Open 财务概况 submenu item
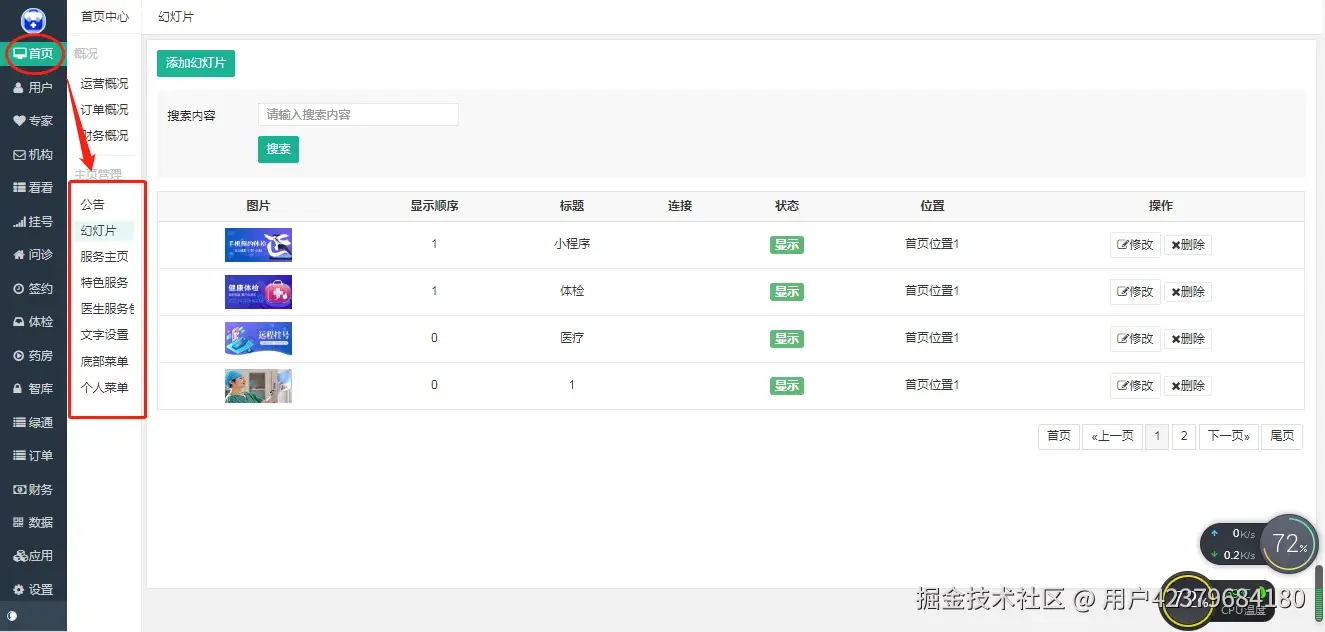The image size is (1325, 632). [x=104, y=136]
